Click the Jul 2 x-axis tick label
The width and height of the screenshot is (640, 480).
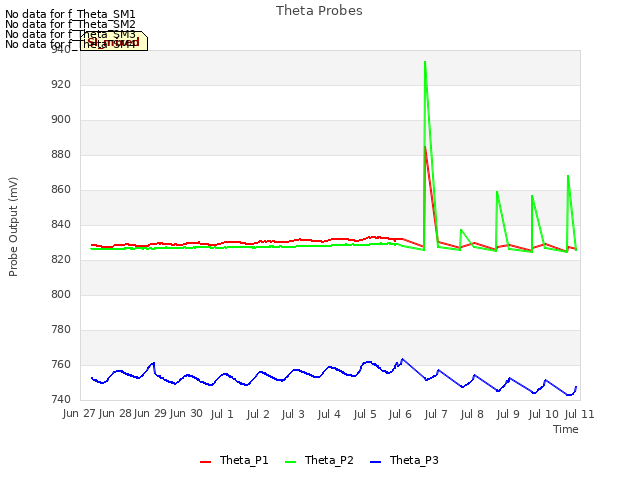[x=258, y=414]
